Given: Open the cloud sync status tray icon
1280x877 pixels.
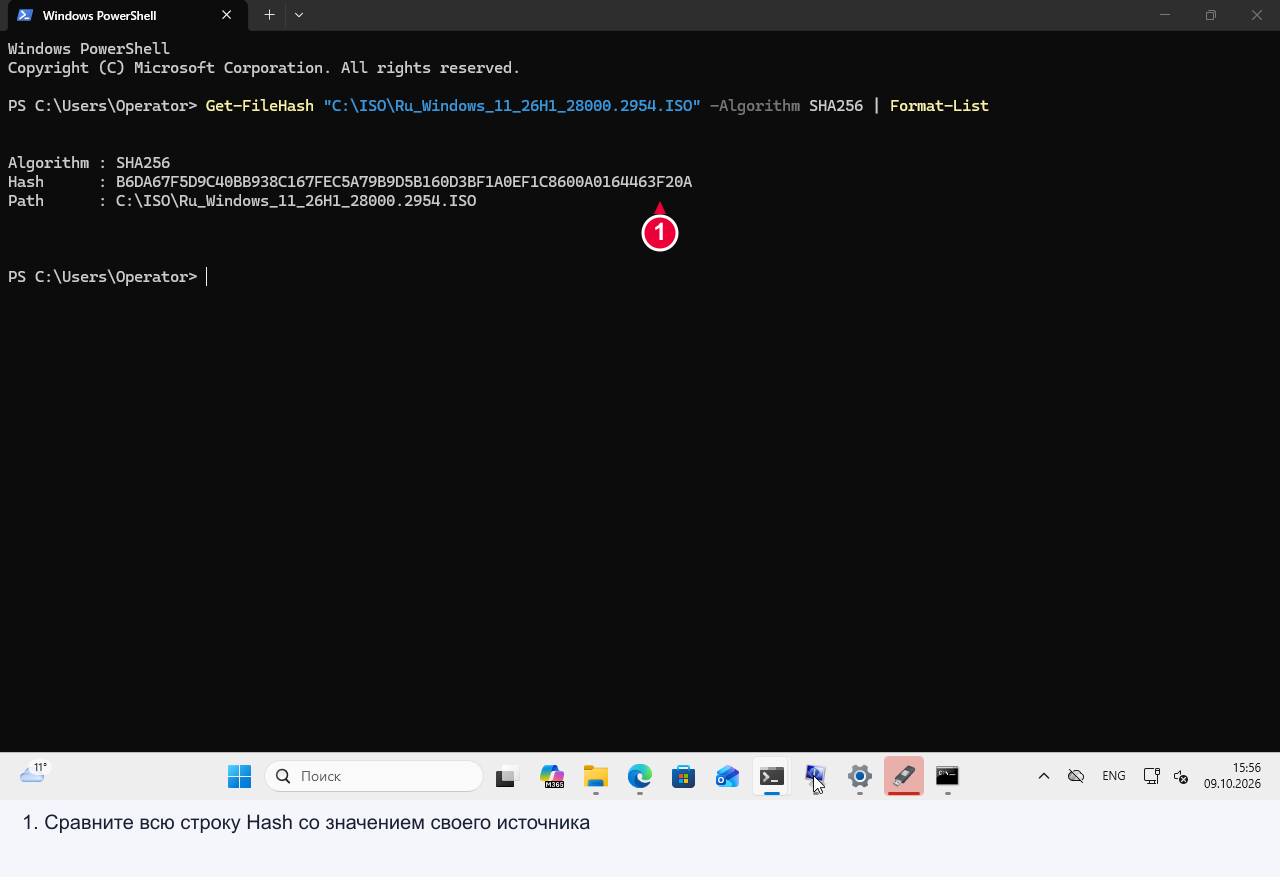Looking at the screenshot, I should (1076, 776).
